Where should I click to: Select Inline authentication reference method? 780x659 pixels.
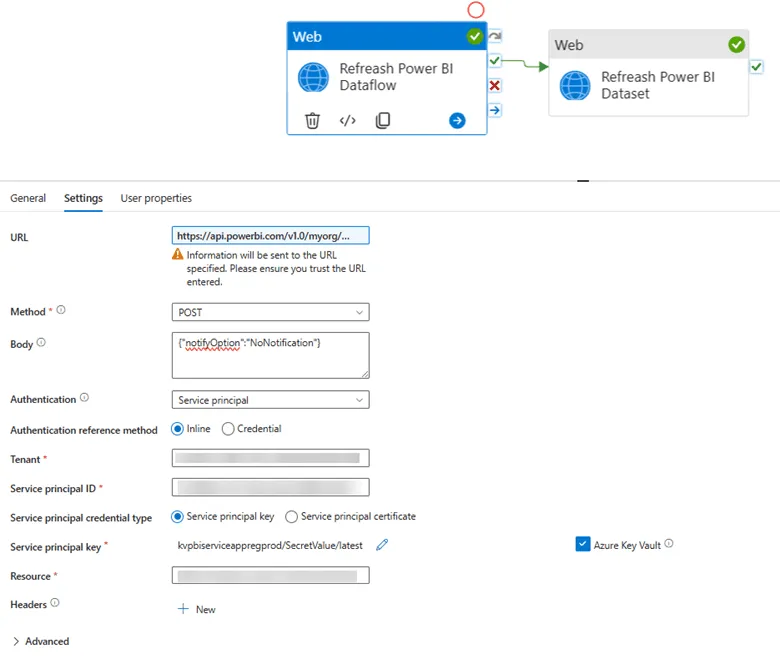177,429
